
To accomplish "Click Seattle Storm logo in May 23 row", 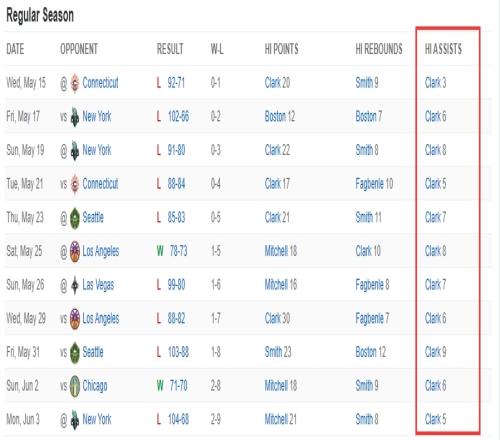I will (75, 218).
